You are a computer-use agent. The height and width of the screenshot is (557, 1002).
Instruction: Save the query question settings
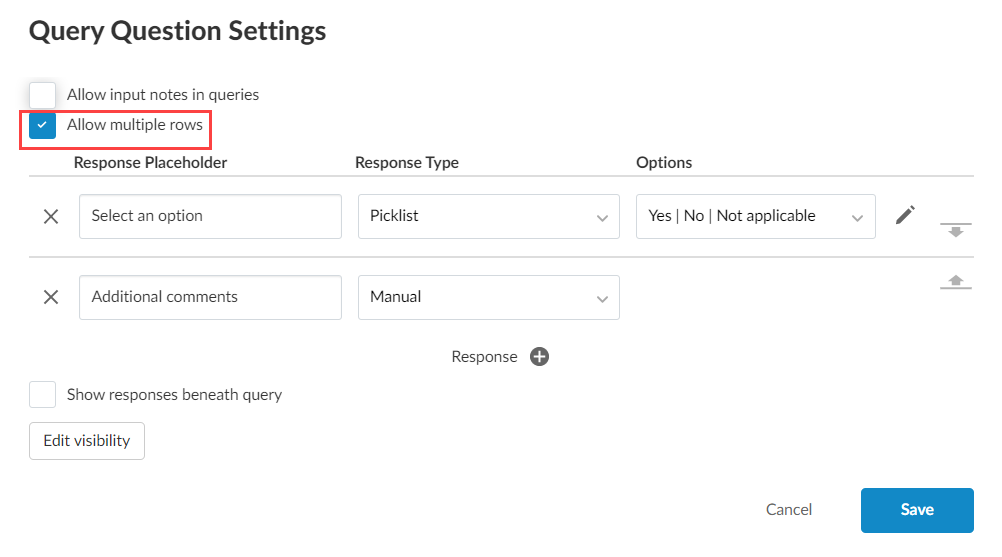tap(916, 510)
